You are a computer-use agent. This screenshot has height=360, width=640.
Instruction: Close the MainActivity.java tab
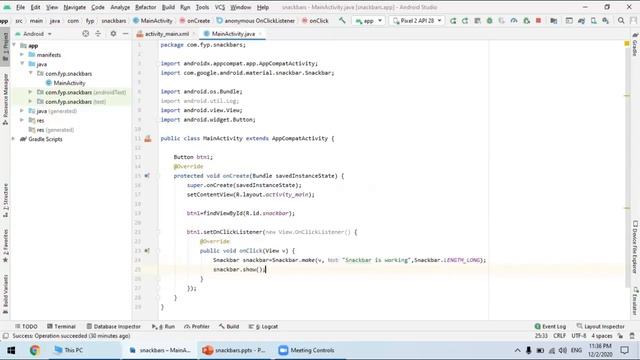pyautogui.click(x=260, y=34)
